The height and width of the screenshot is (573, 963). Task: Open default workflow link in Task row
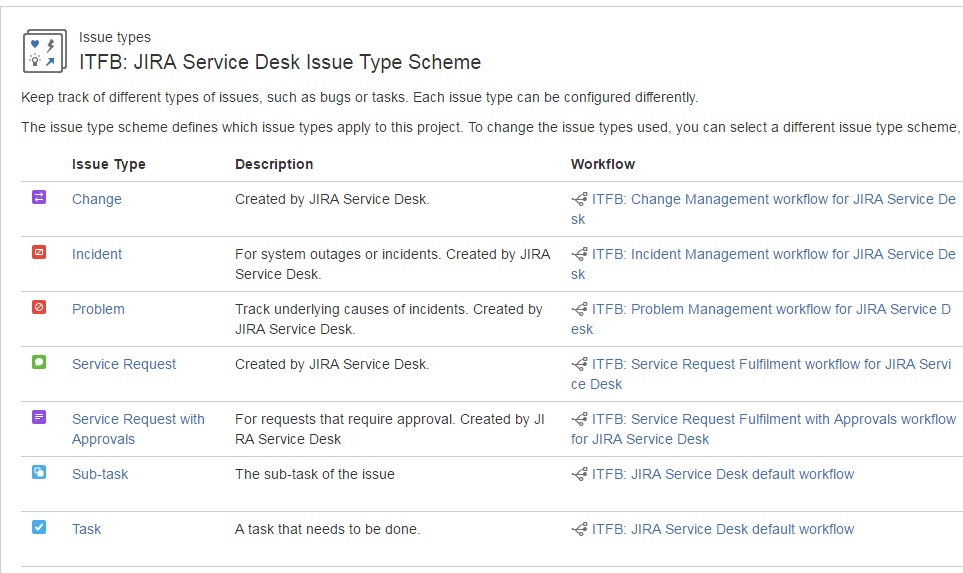pos(723,529)
